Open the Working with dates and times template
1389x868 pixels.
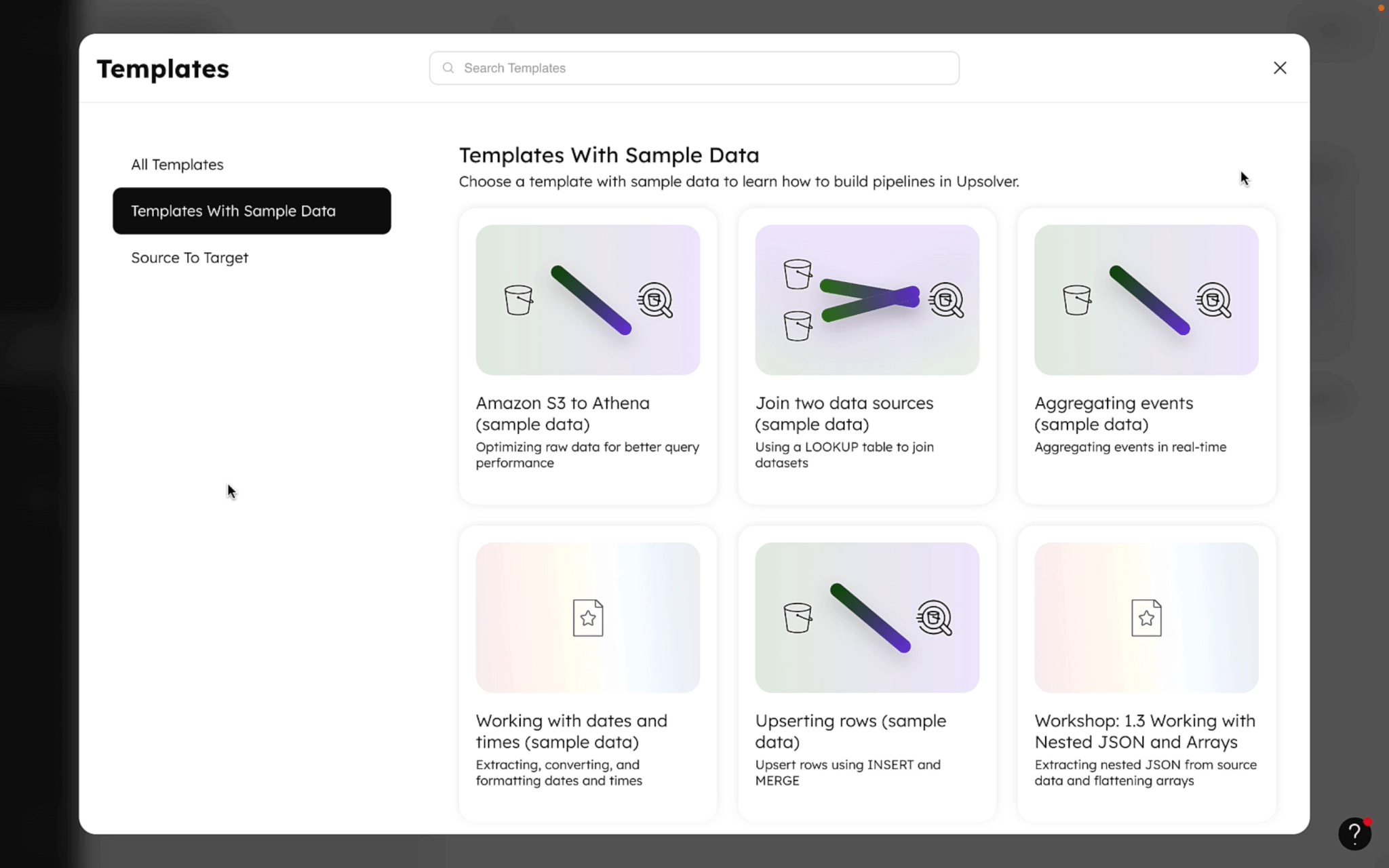[x=571, y=731]
